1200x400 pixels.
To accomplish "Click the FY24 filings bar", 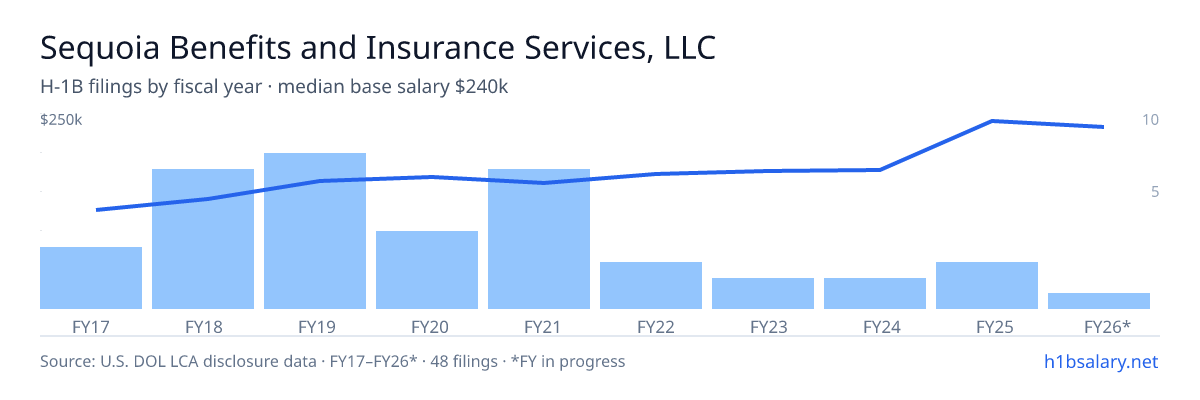I will tap(875, 293).
